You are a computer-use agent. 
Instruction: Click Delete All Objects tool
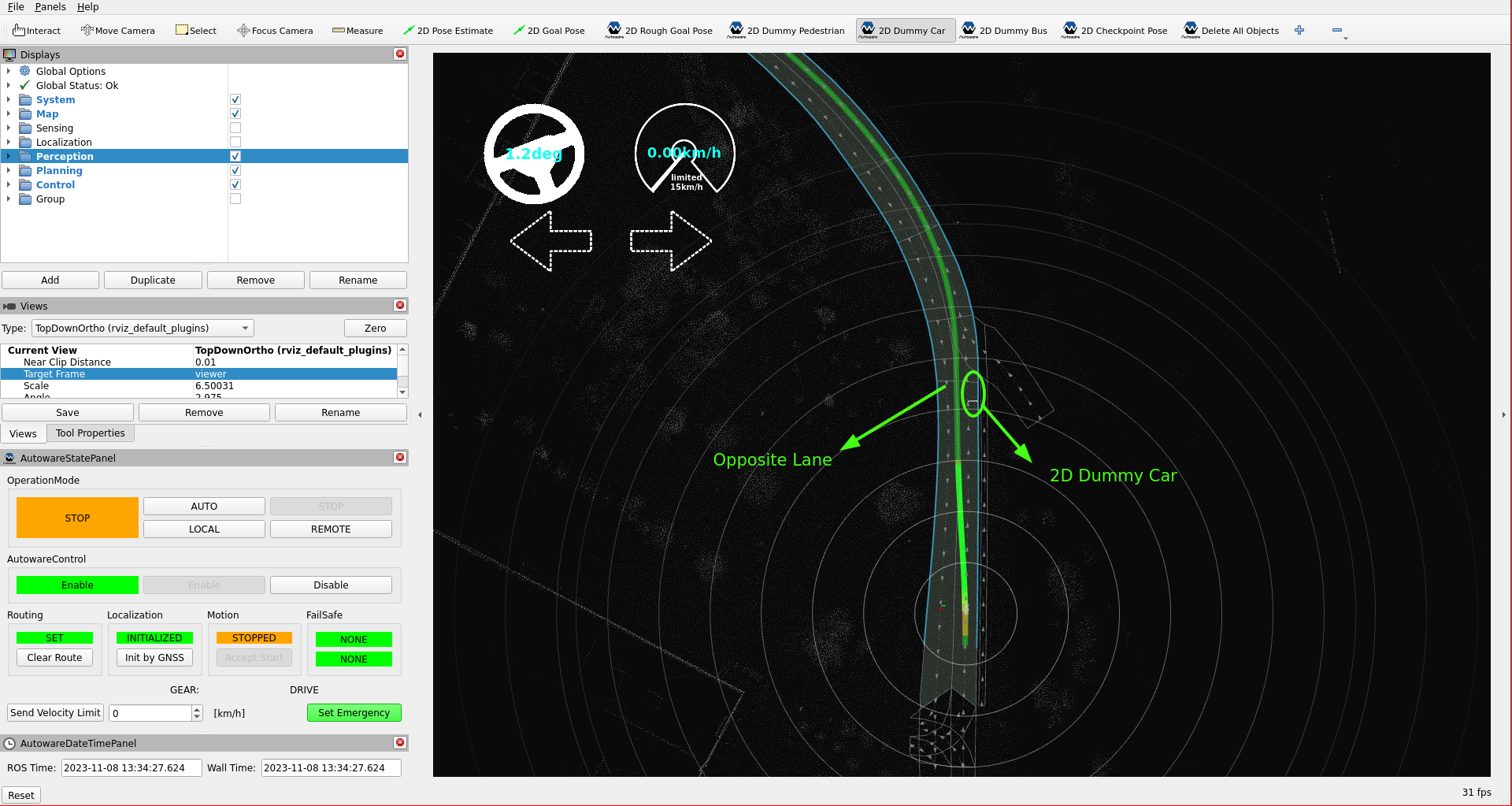1230,31
